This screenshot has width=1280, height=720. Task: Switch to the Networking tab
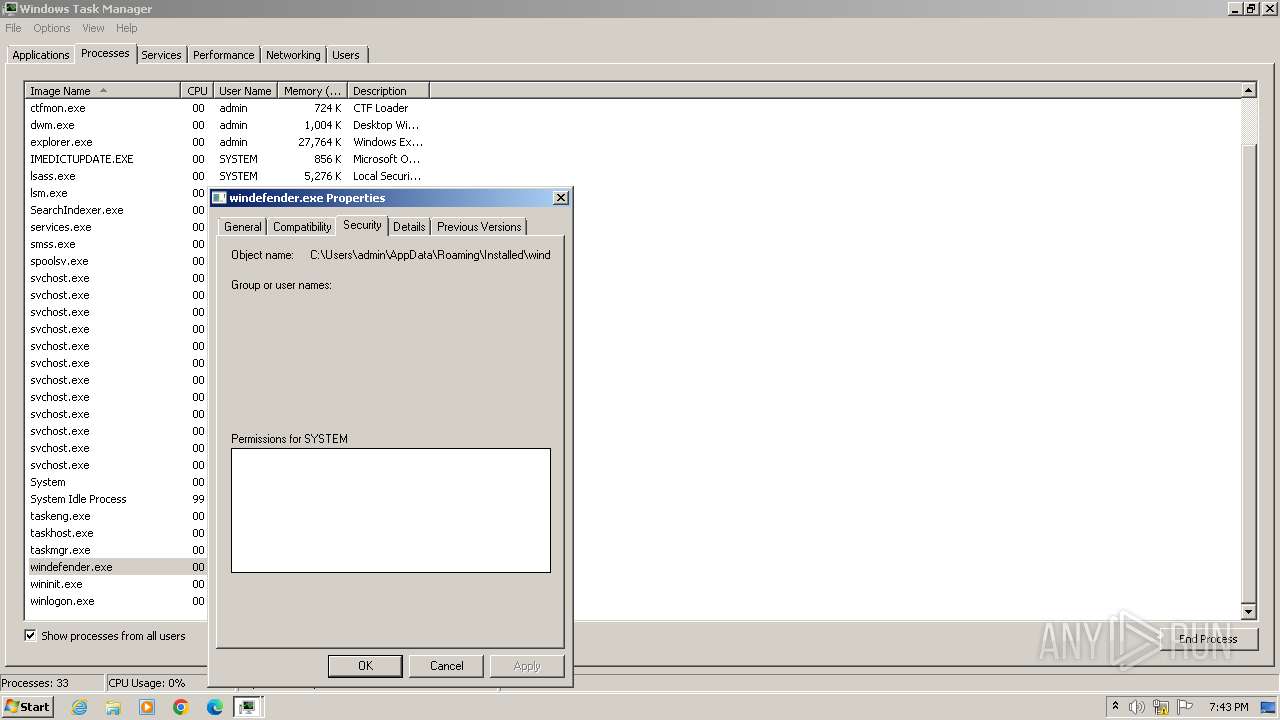pos(293,55)
